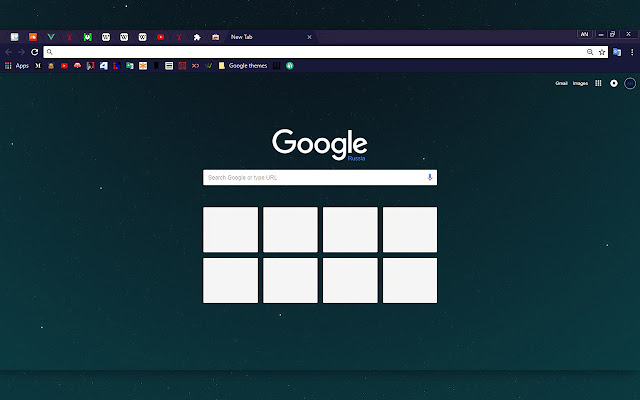Open the blue number 4 bookmark
Image resolution: width=640 pixels, height=400 pixels.
click(x=104, y=66)
